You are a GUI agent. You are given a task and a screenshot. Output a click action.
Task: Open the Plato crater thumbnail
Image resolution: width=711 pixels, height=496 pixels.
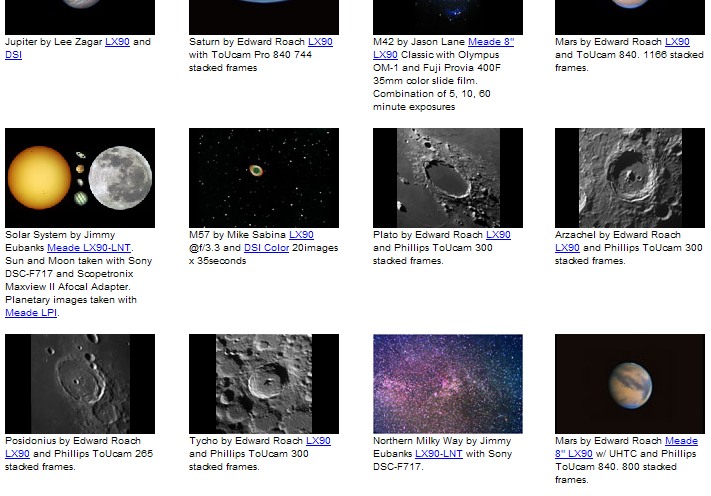(x=448, y=178)
